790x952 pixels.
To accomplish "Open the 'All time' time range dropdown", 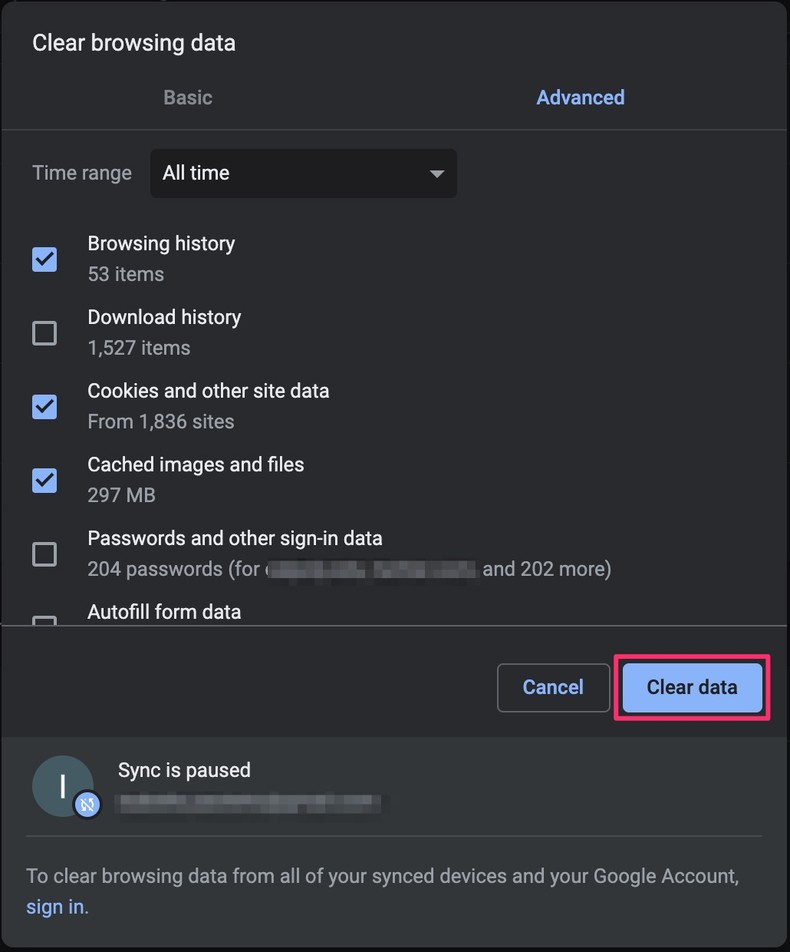I will click(302, 173).
